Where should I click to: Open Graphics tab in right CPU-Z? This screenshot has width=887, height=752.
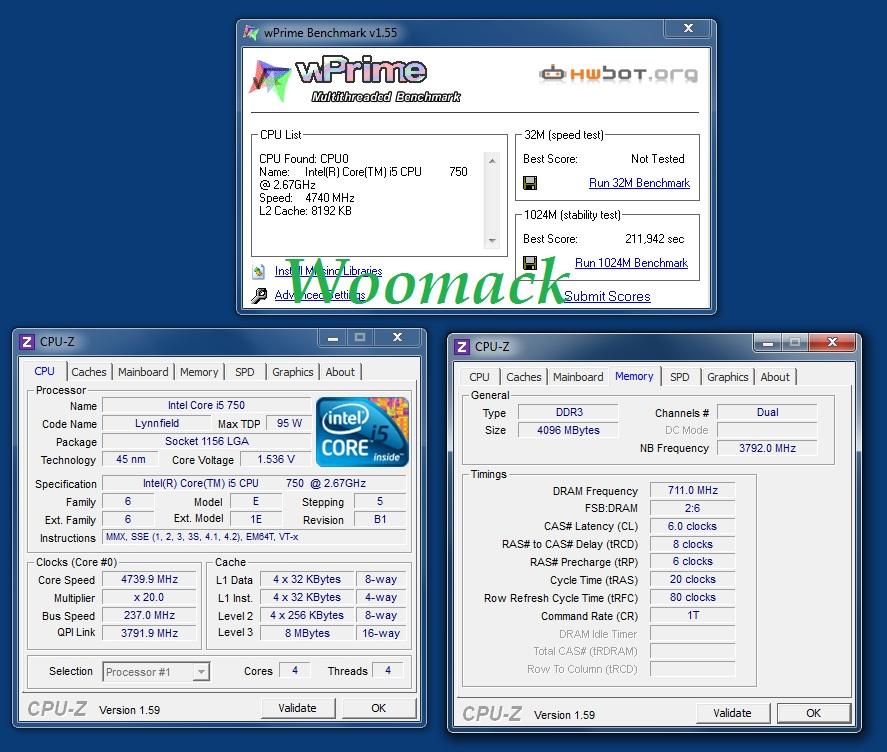click(x=727, y=377)
